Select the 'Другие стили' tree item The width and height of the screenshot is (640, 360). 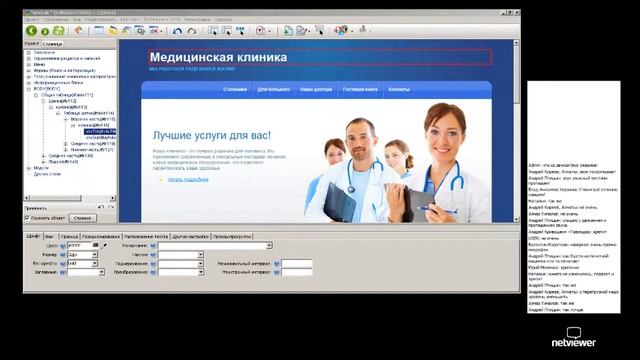(x=47, y=174)
